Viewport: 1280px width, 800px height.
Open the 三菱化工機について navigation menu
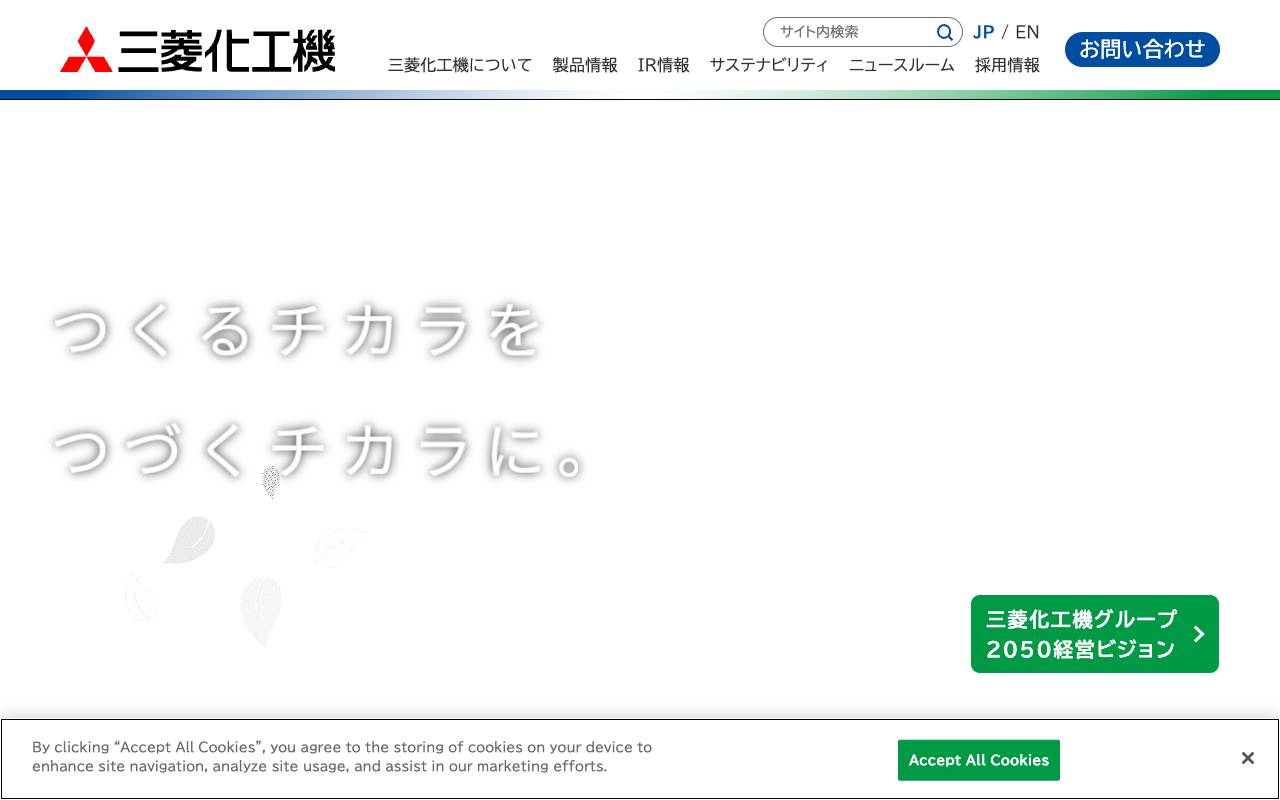(x=459, y=65)
